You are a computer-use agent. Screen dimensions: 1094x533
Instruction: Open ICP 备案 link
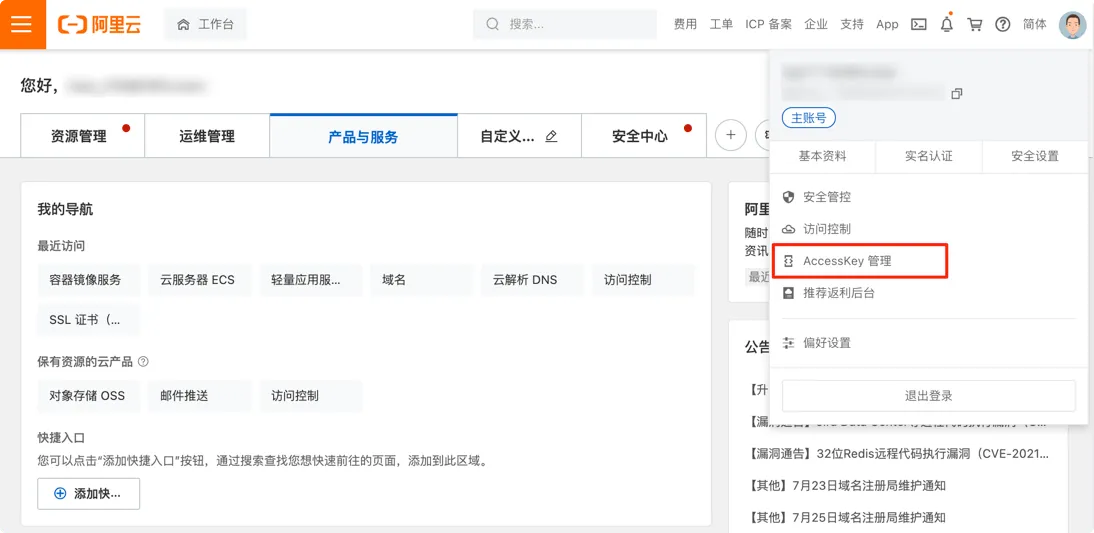768,24
